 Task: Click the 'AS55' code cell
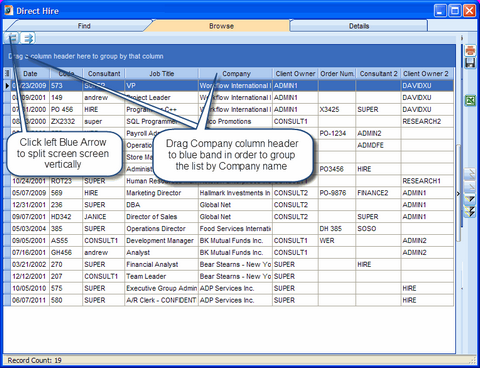(x=66, y=241)
